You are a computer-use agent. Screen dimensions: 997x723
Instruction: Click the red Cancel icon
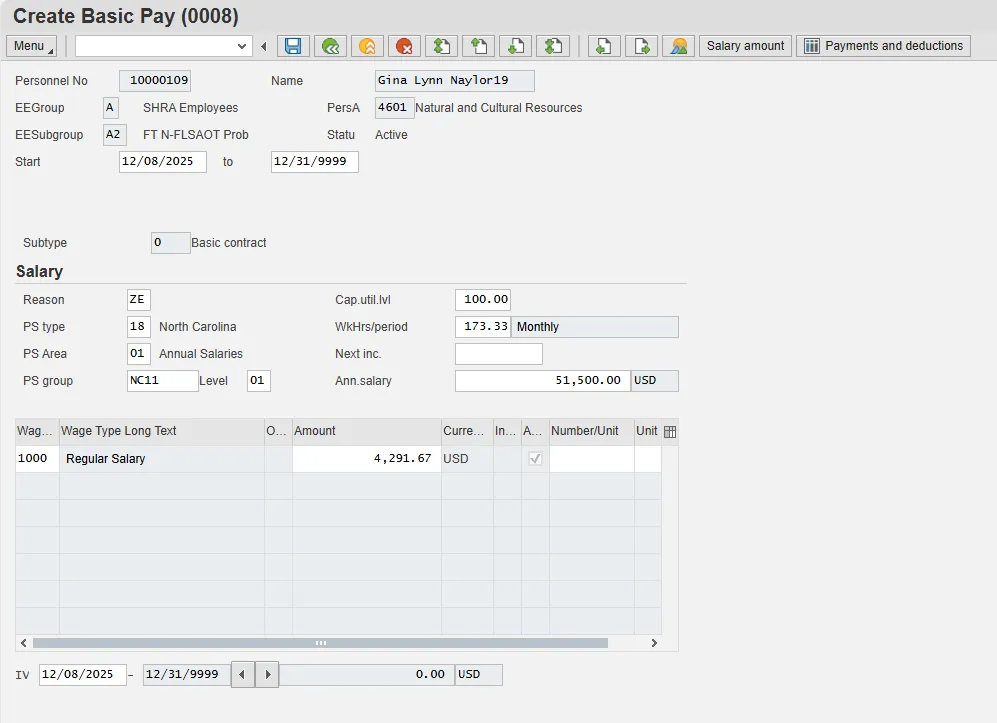404,46
